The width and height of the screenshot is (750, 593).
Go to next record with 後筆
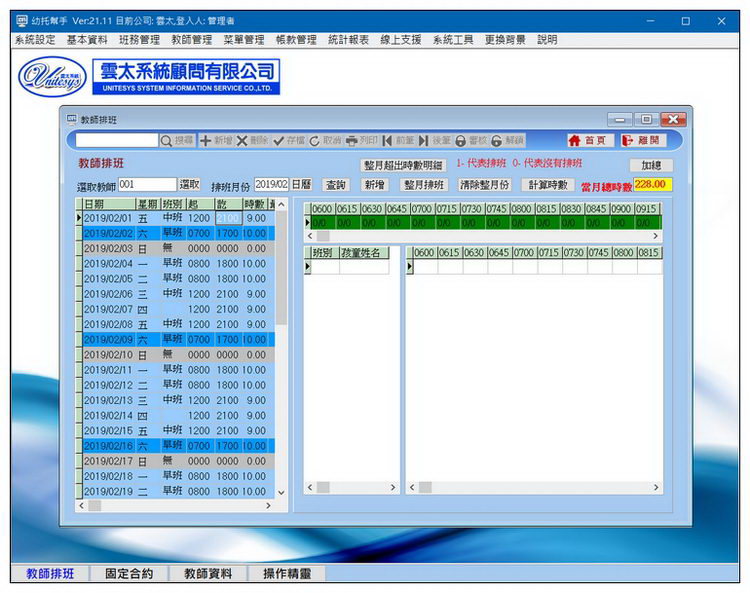[434, 141]
